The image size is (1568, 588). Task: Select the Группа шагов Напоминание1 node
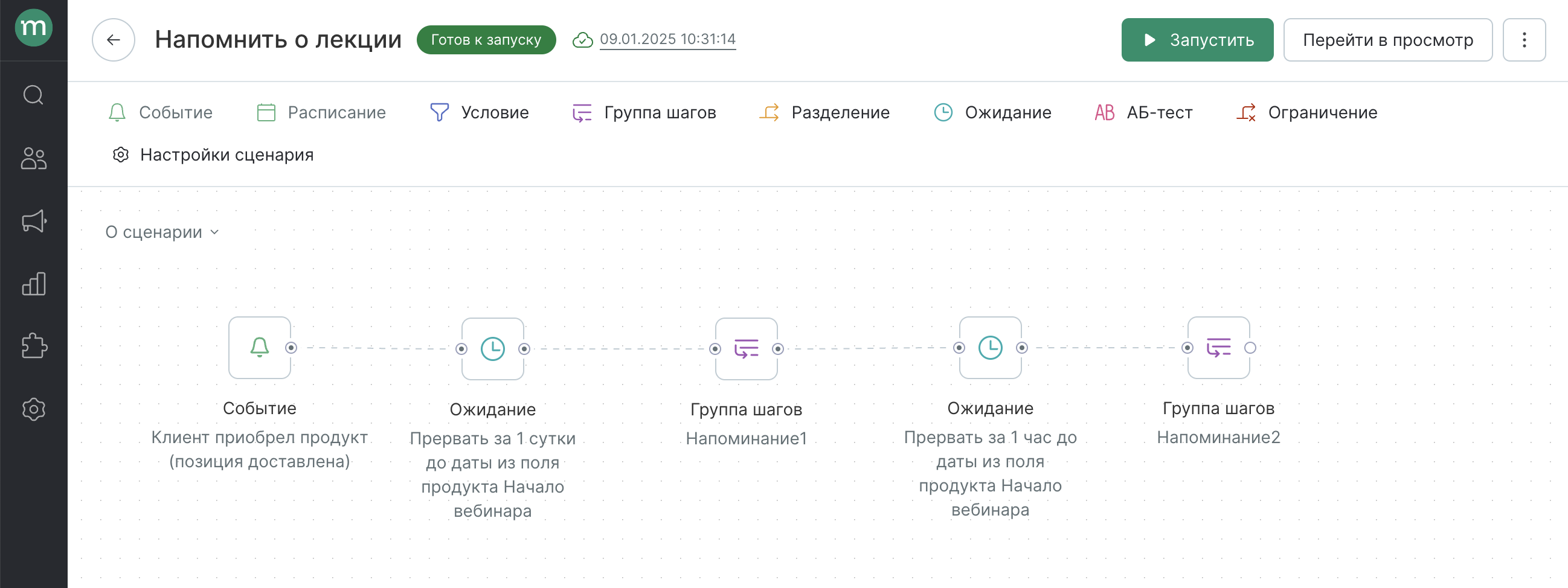point(747,349)
